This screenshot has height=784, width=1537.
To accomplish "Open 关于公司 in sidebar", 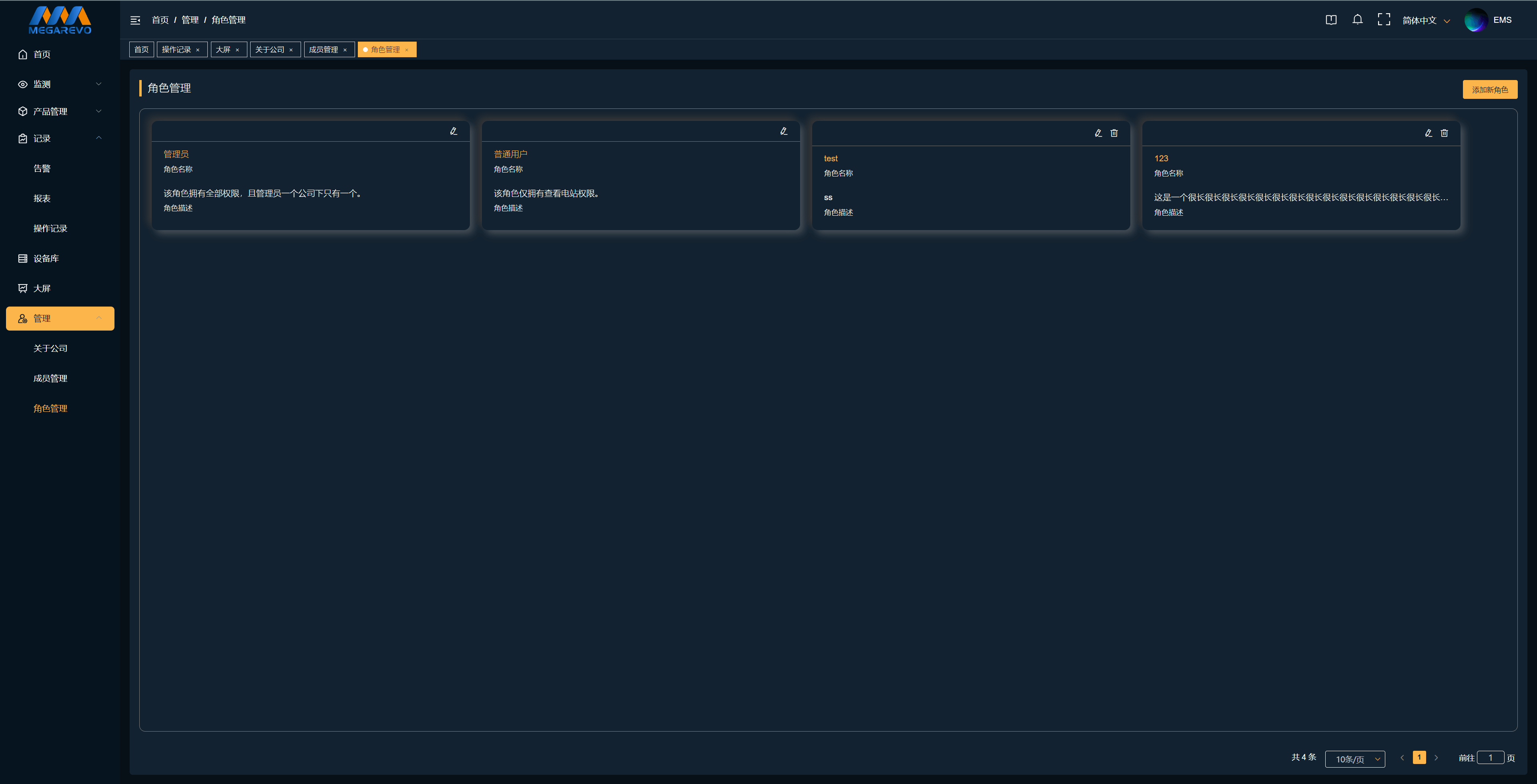I will (x=50, y=349).
